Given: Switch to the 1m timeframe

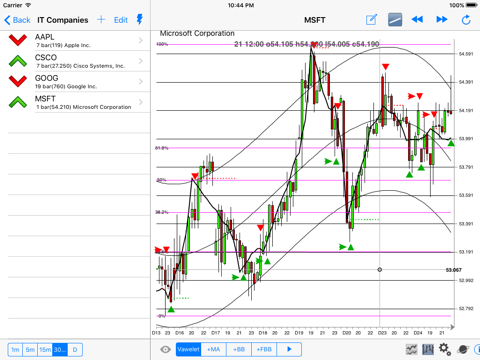Looking at the screenshot, I should pos(15,350).
